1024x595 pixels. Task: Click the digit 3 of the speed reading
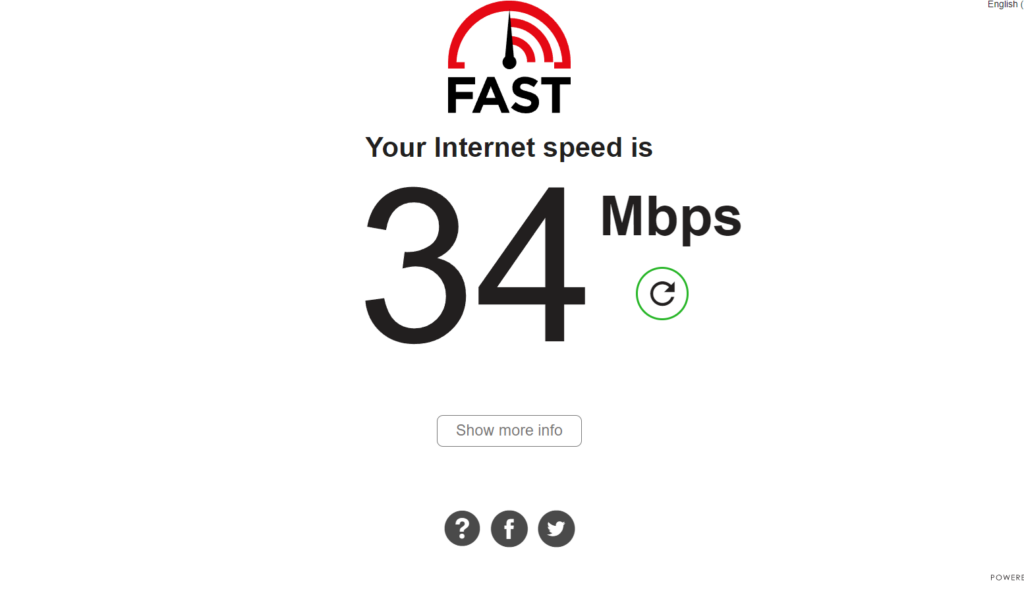416,265
